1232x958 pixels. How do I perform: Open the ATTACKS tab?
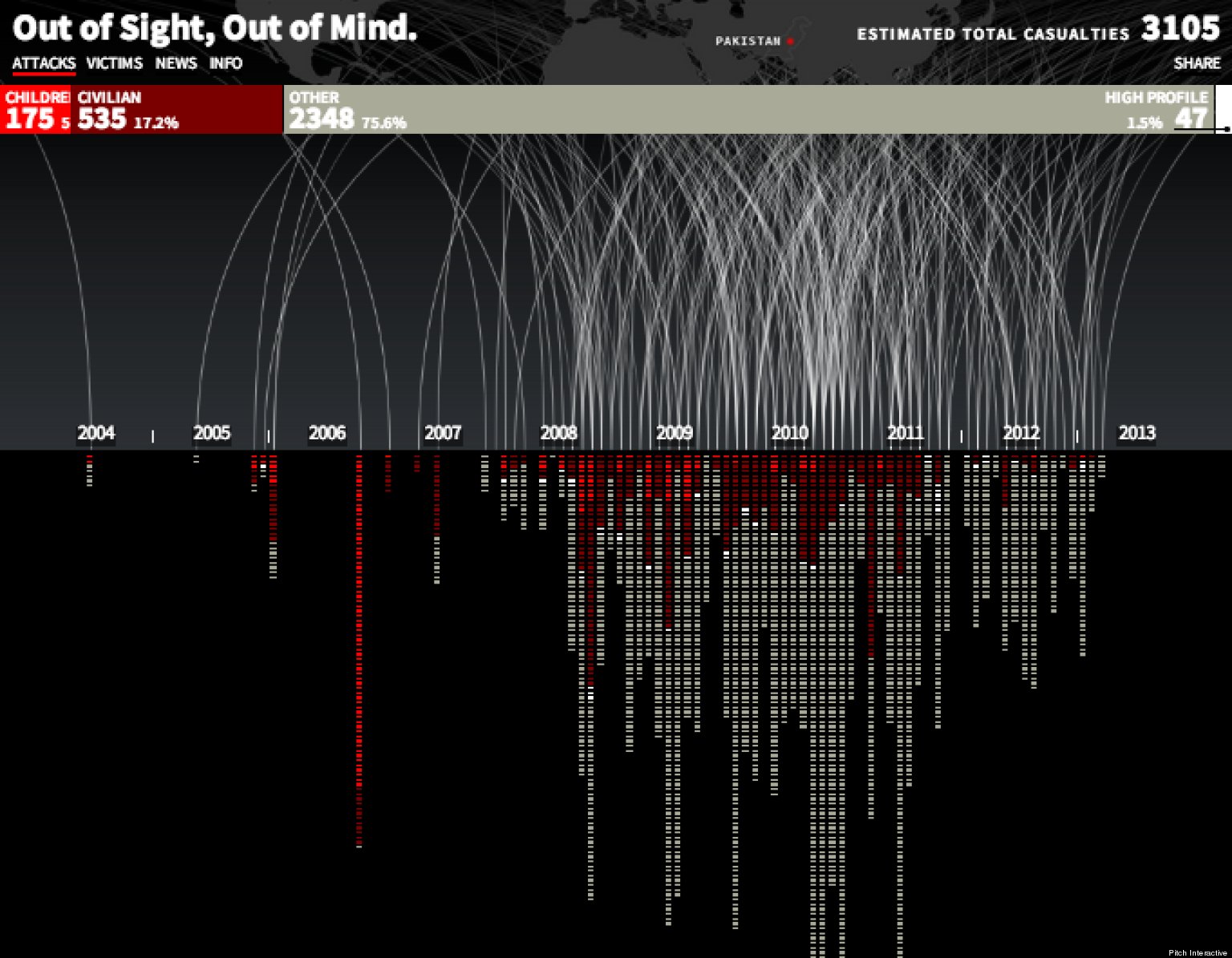44,63
